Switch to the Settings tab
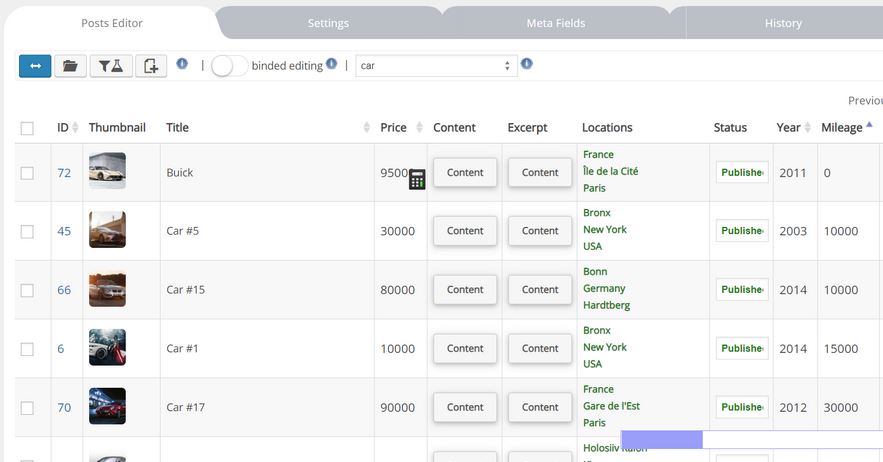This screenshot has width=883, height=462. [x=328, y=23]
